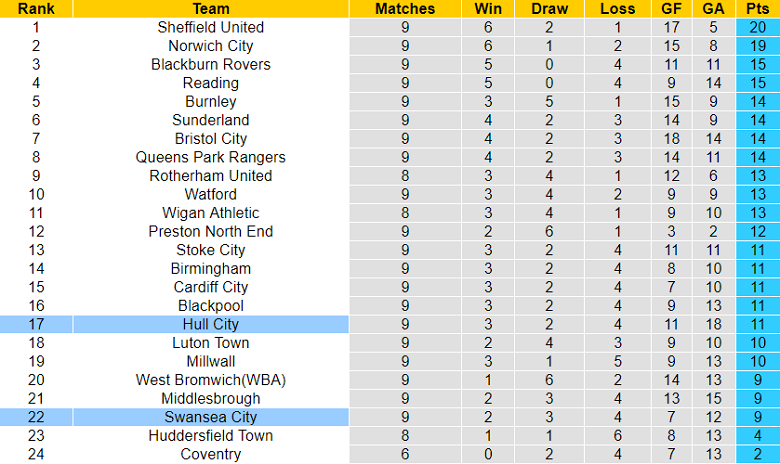
Task: Open Queens Park Rangers team page
Action: [x=211, y=157]
